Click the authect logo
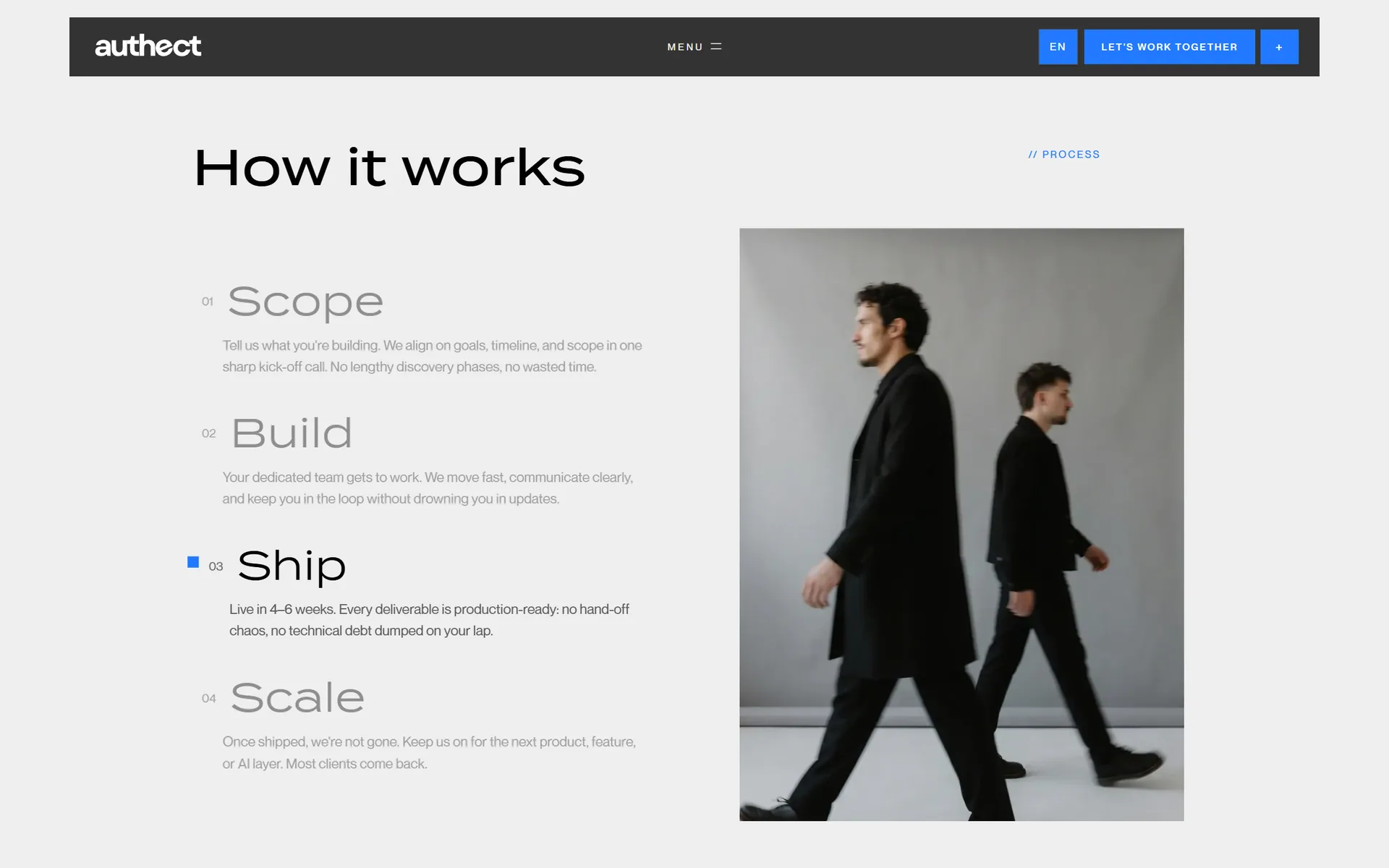 148,46
